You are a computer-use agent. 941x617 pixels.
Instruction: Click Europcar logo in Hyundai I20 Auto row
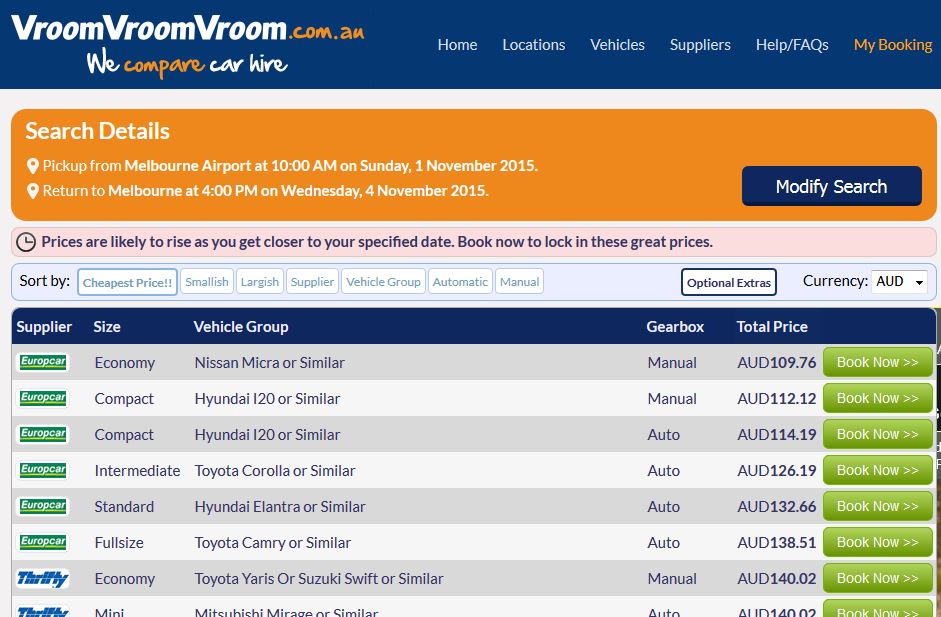click(x=43, y=434)
